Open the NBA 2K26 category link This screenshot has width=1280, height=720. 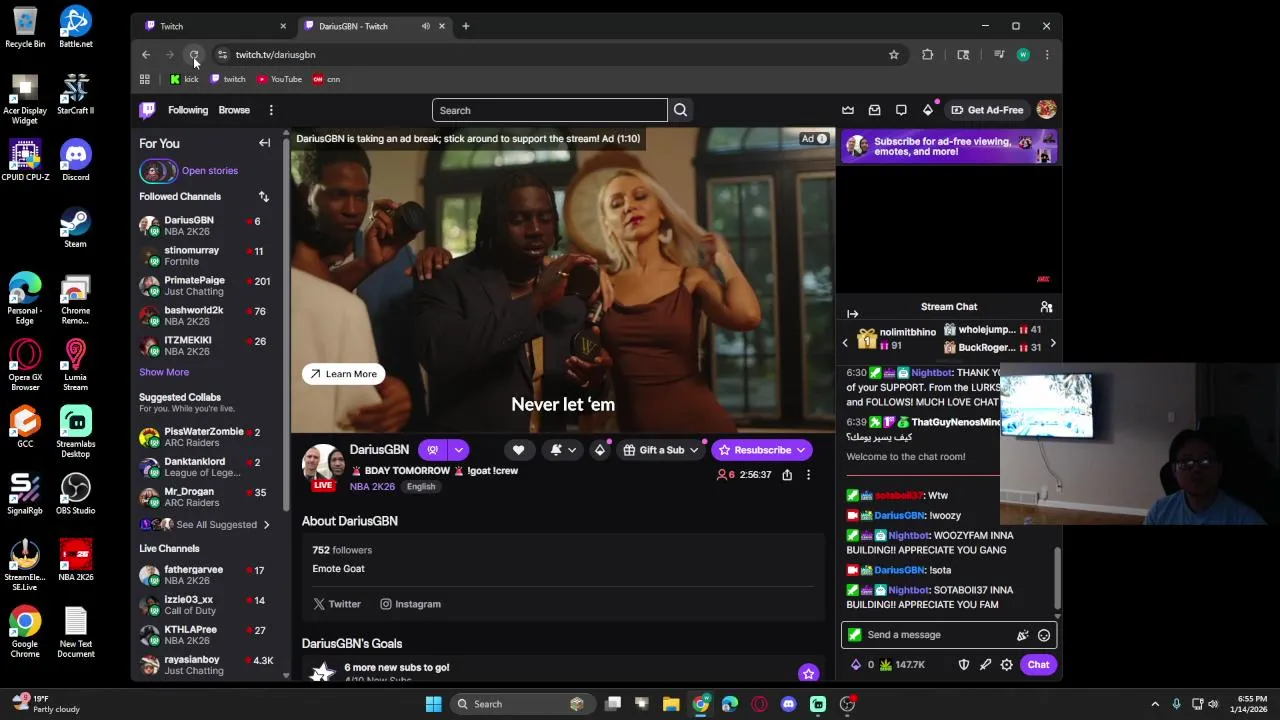click(x=372, y=487)
